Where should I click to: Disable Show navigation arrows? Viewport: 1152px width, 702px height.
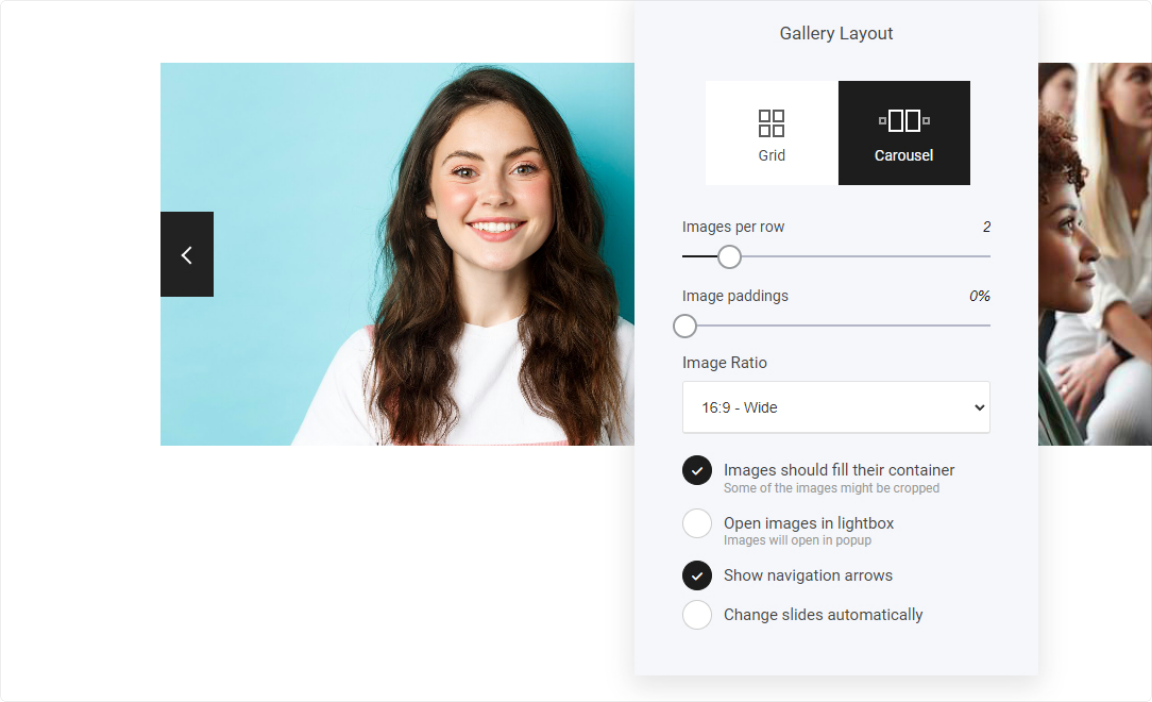(x=697, y=576)
